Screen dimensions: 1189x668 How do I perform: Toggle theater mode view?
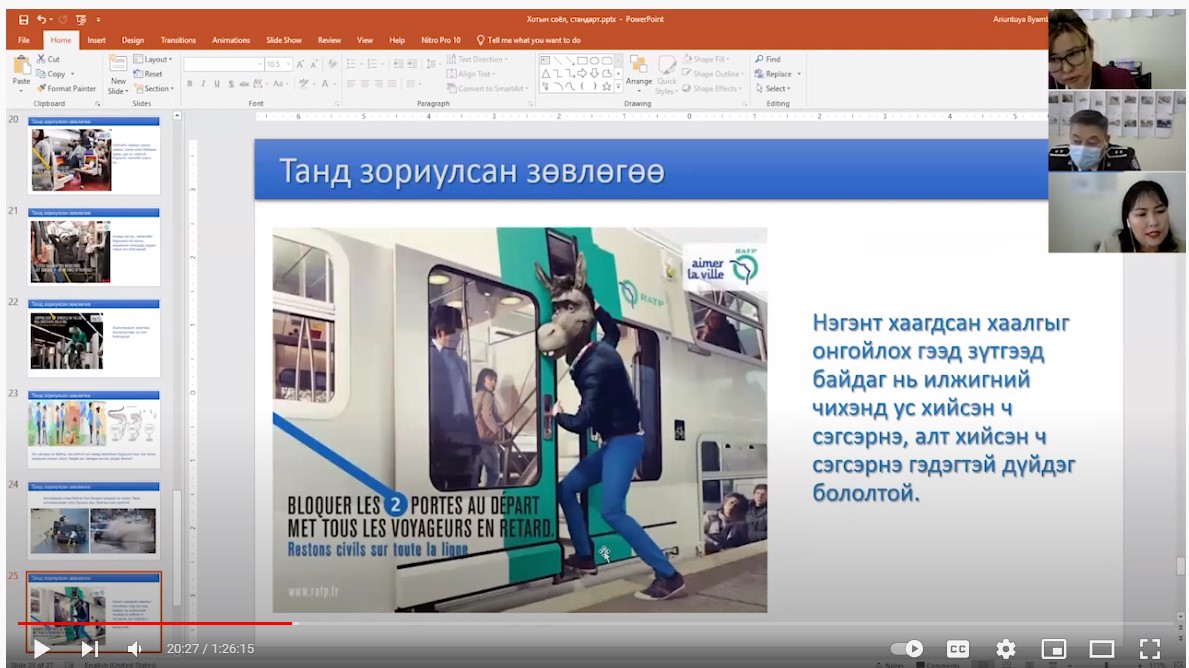(x=1101, y=649)
